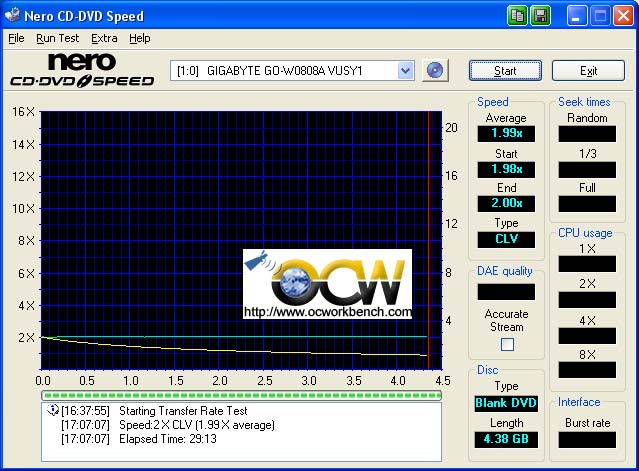Click the Average speed value 1.99x

[506, 133]
